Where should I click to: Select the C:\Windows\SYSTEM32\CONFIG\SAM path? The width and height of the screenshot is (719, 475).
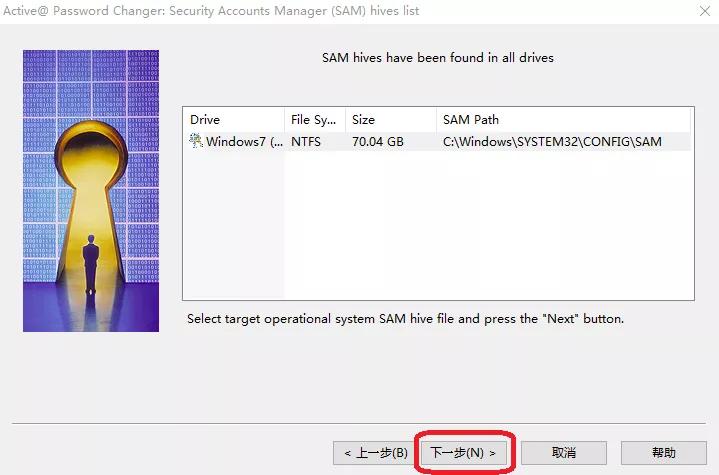click(552, 142)
